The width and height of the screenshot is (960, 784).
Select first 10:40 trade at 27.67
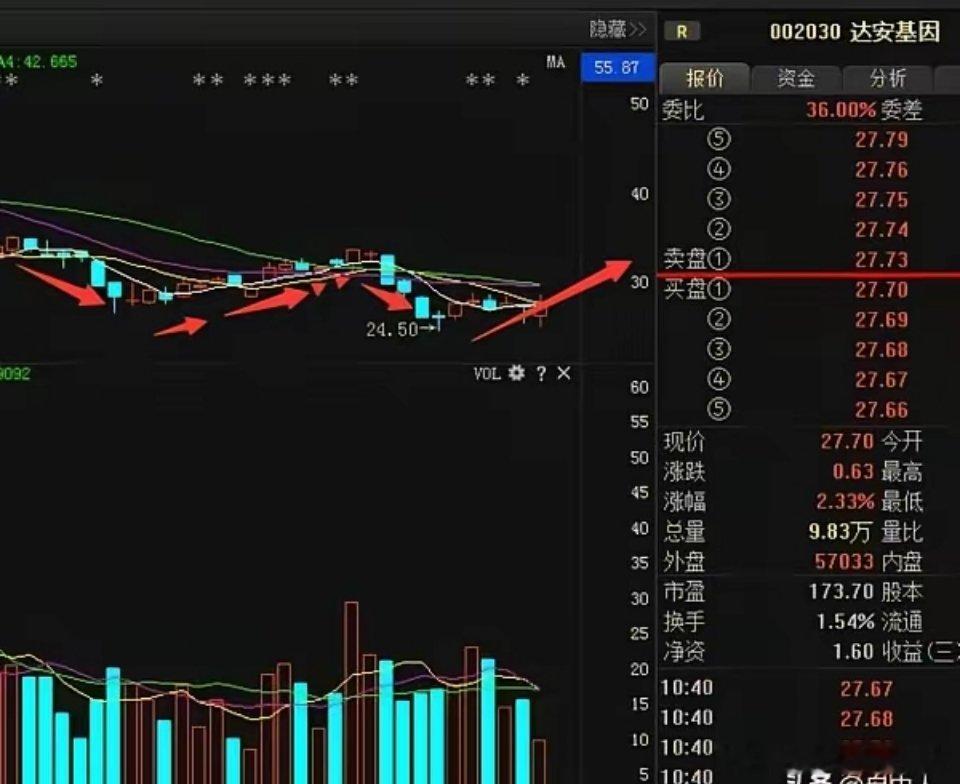[x=866, y=689]
